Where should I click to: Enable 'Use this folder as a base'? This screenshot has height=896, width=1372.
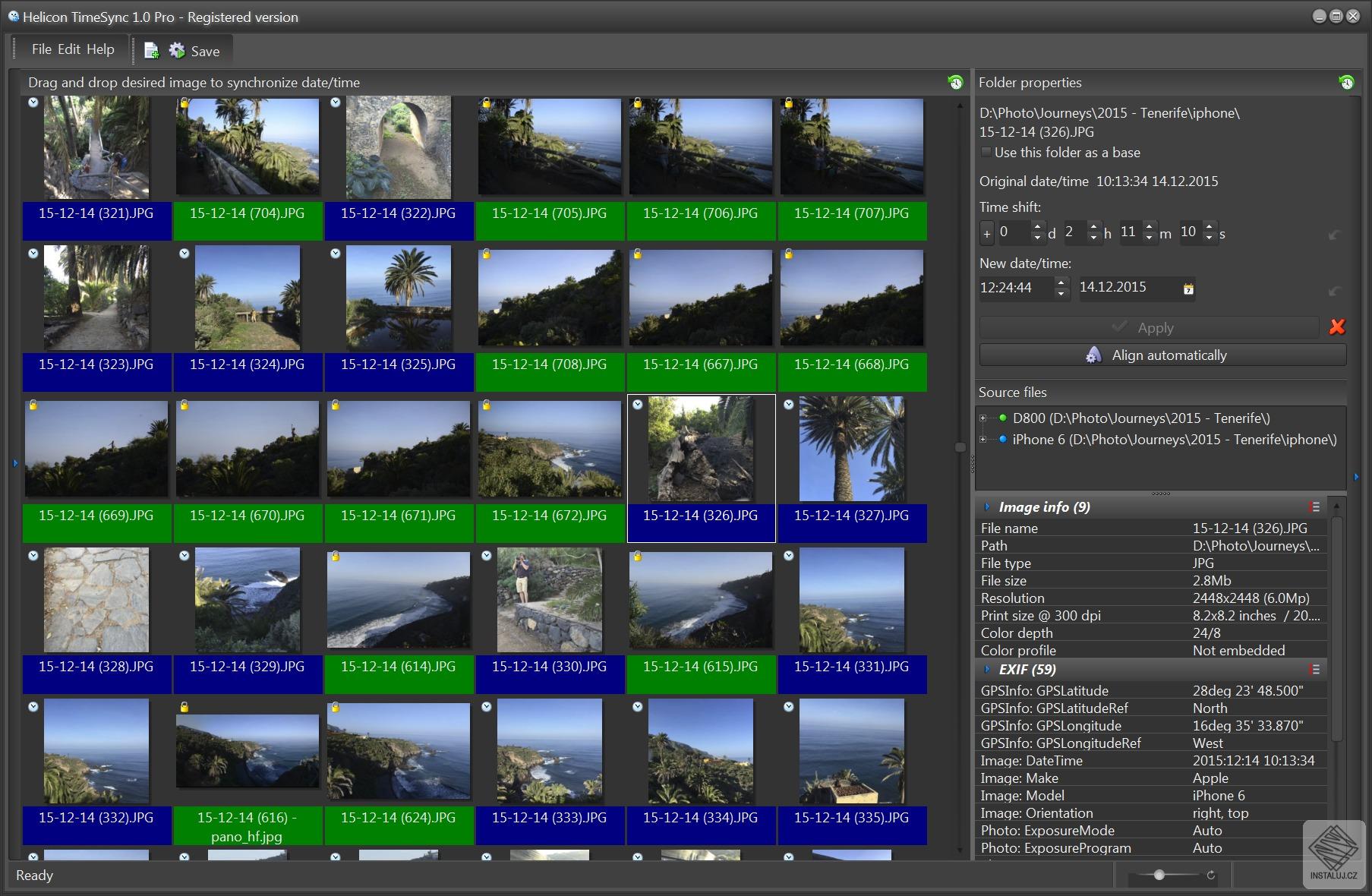(986, 153)
